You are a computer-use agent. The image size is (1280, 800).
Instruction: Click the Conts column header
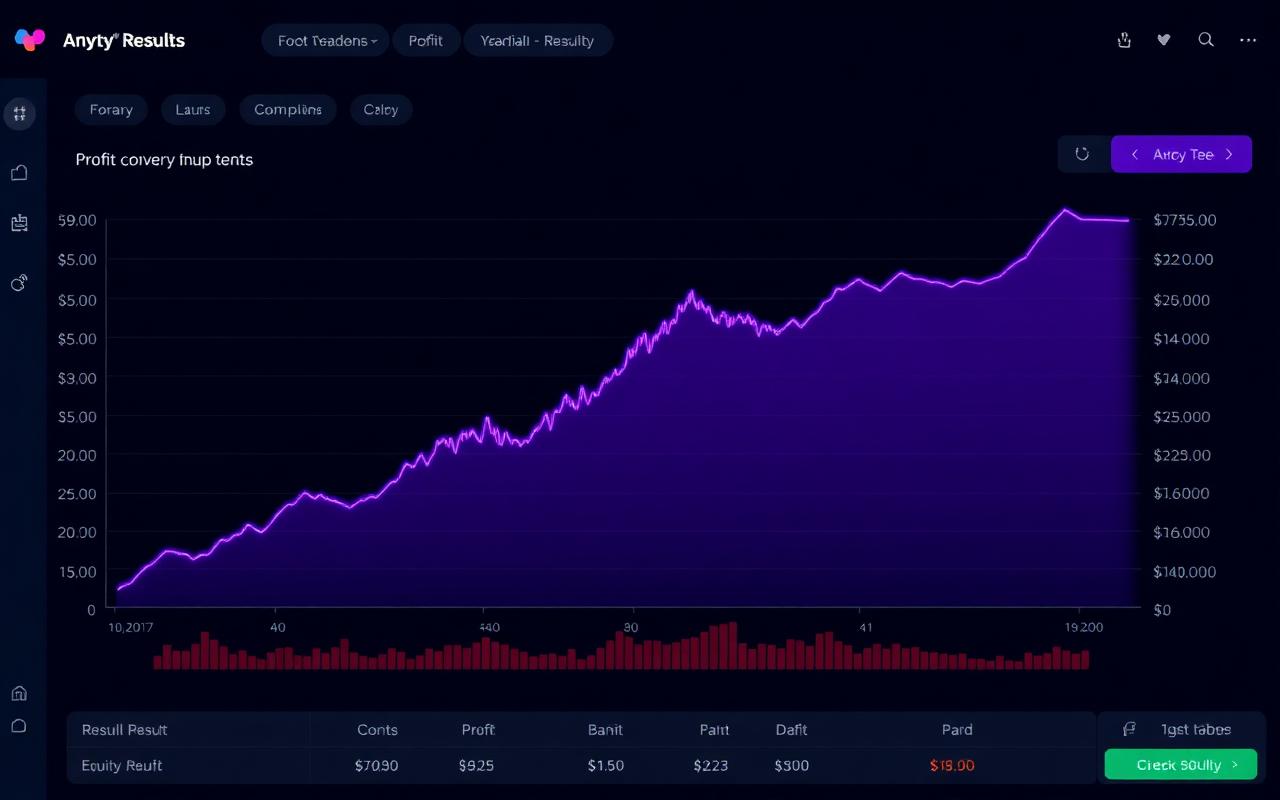coord(377,730)
